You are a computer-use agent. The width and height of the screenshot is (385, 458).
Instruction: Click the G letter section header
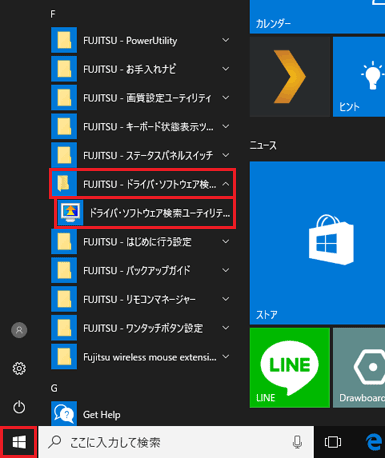[54, 388]
